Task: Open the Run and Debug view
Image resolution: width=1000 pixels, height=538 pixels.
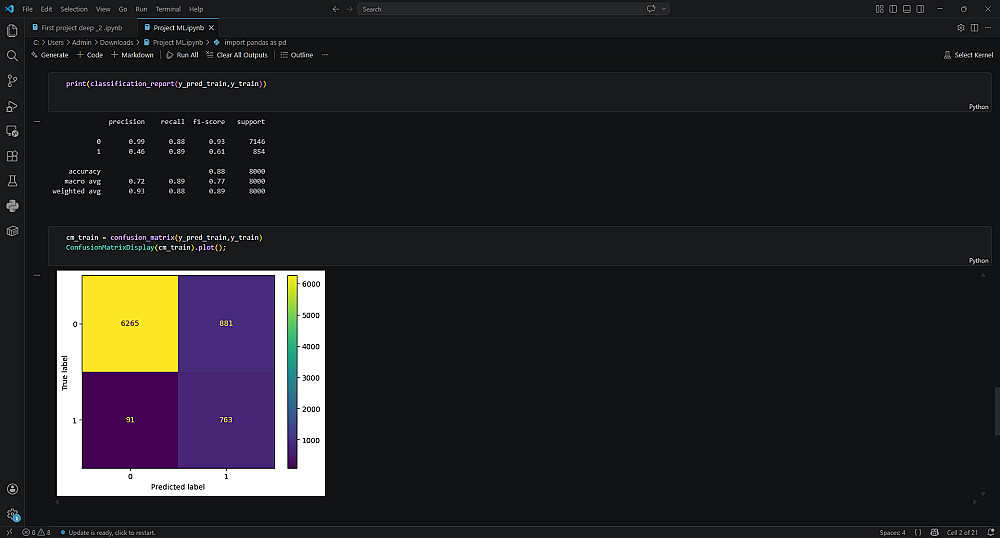Action: point(12,106)
